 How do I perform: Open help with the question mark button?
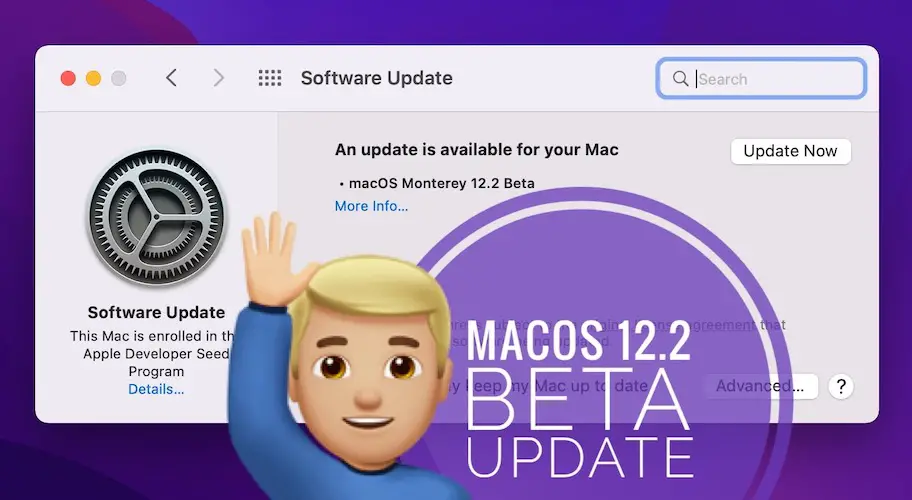click(840, 387)
